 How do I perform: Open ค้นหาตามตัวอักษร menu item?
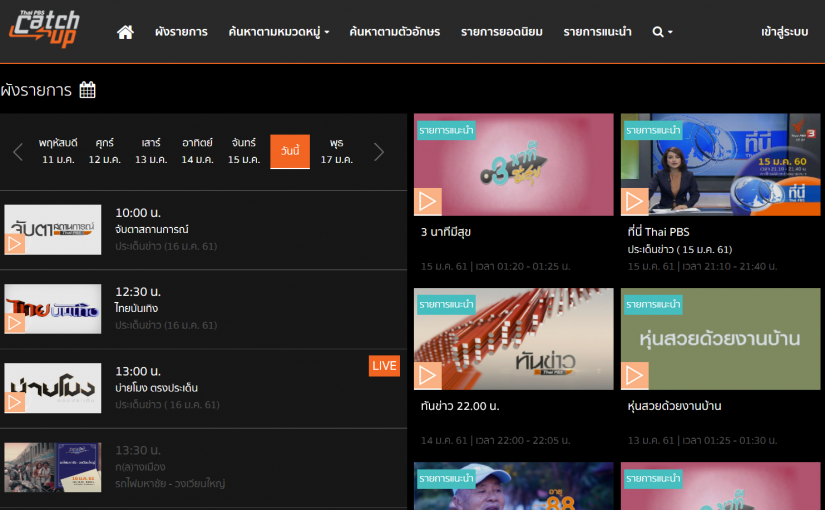coord(394,32)
